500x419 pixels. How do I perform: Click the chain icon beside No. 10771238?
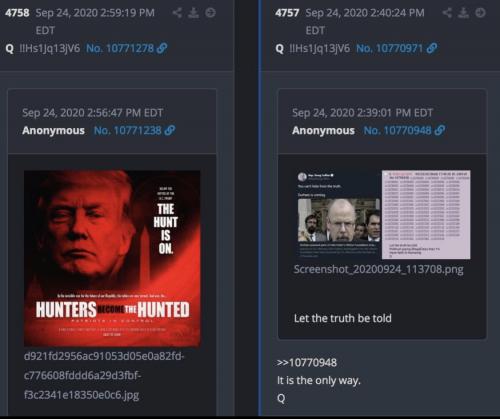170,130
